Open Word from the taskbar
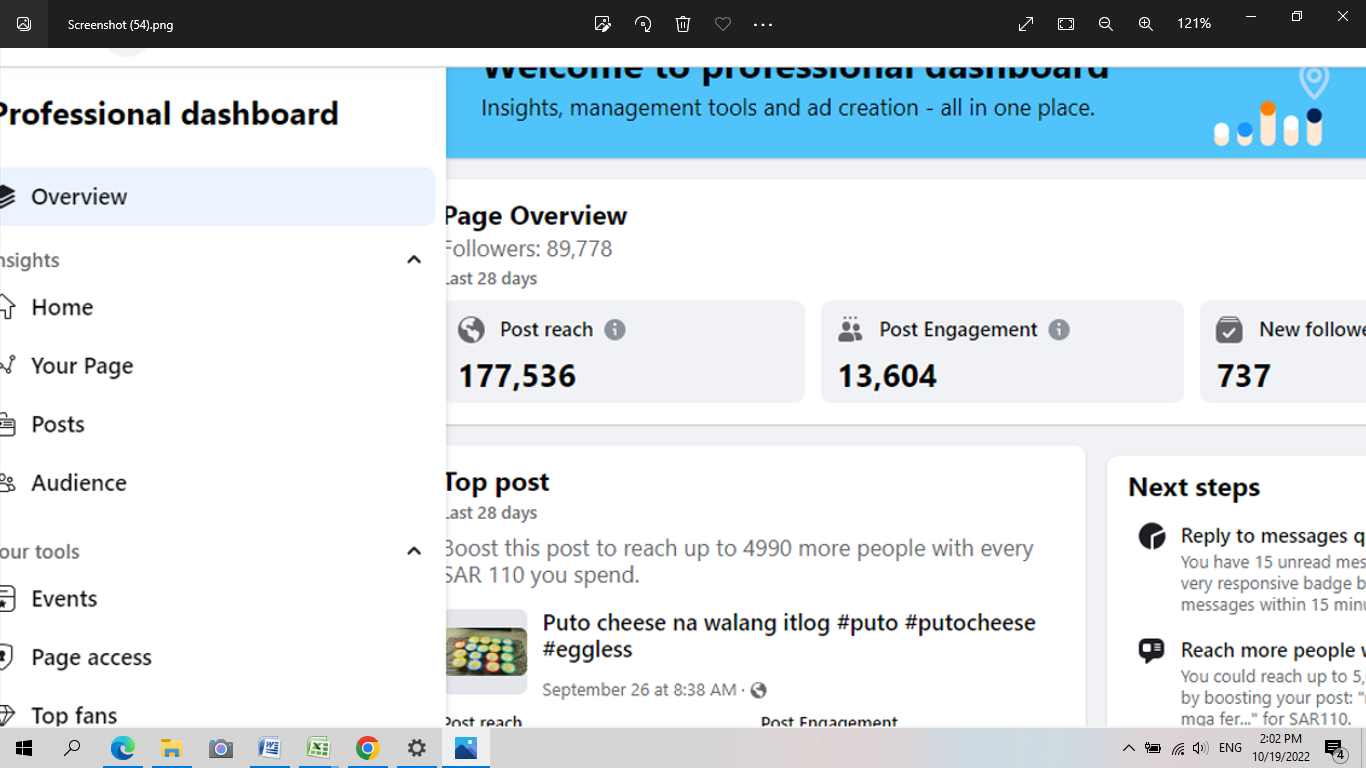Screen dimensions: 1366x768 [269, 748]
